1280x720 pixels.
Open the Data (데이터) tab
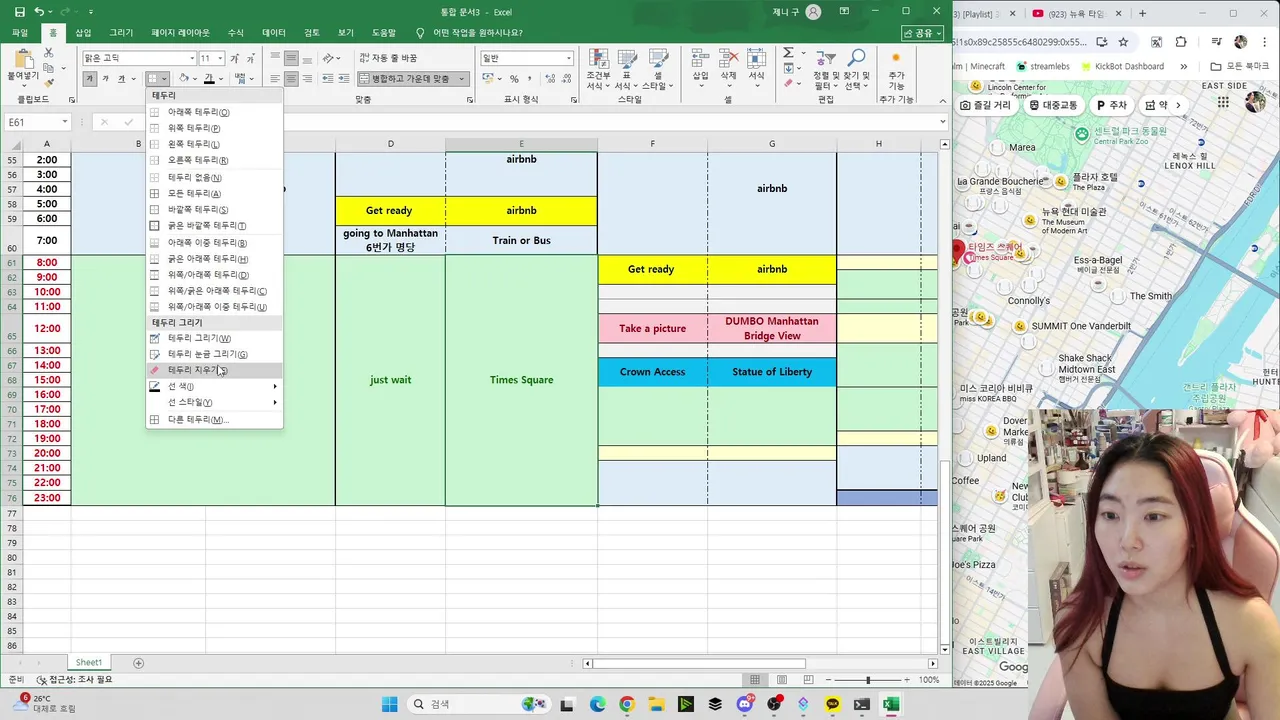[x=274, y=33]
